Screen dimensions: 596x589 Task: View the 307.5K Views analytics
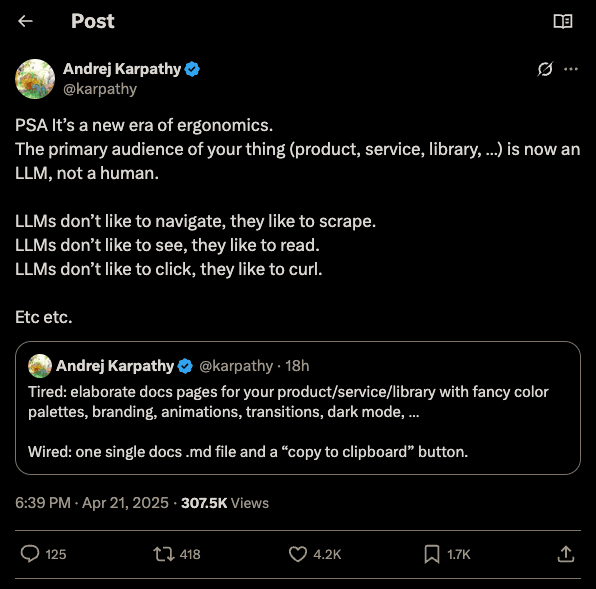225,503
